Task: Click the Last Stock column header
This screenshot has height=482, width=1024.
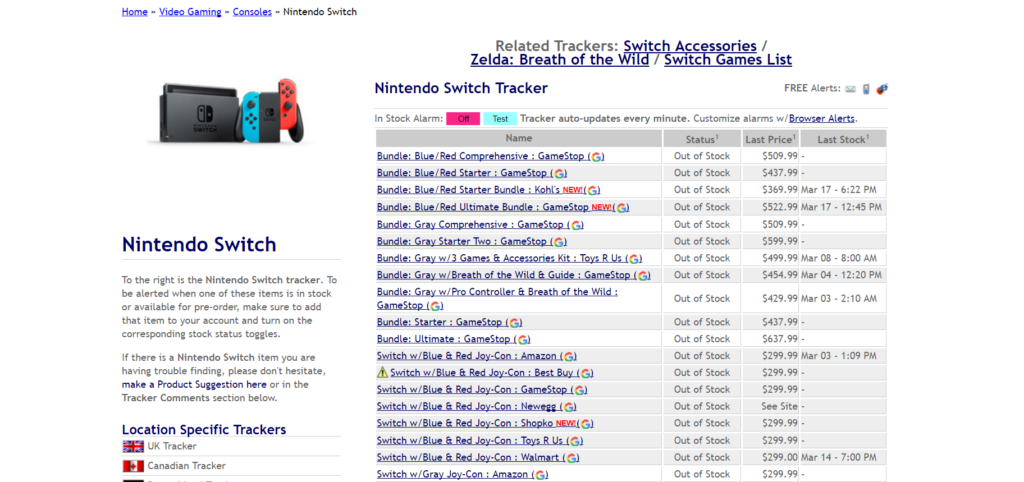Action: (843, 138)
